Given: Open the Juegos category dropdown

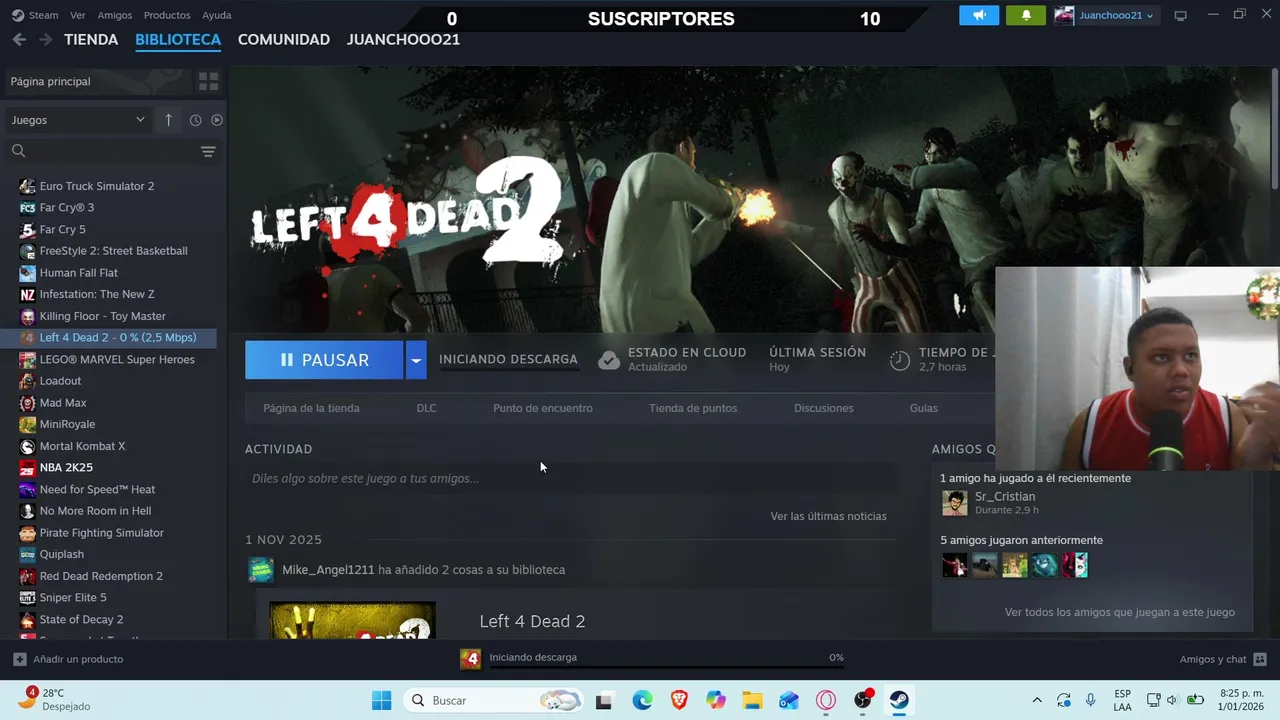Looking at the screenshot, I should (78, 120).
